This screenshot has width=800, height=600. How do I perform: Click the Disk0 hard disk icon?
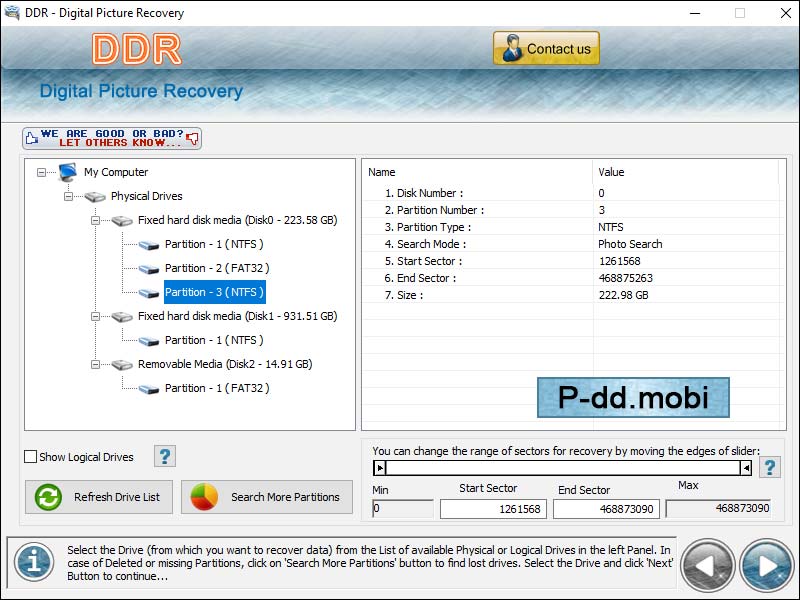point(122,220)
